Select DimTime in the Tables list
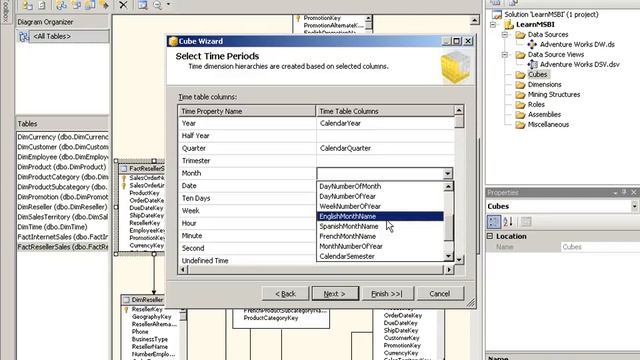 click(63, 227)
